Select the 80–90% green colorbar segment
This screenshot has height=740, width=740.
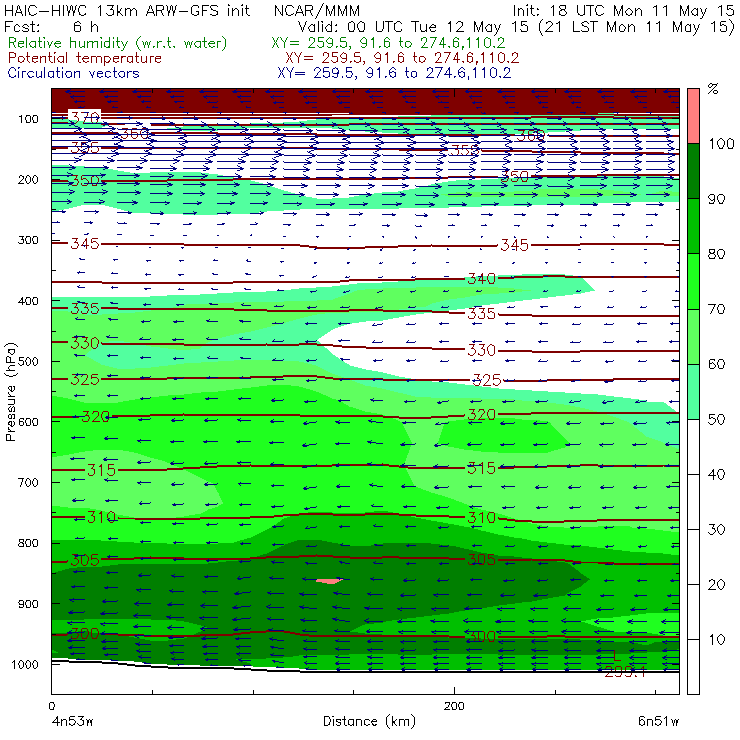point(693,226)
